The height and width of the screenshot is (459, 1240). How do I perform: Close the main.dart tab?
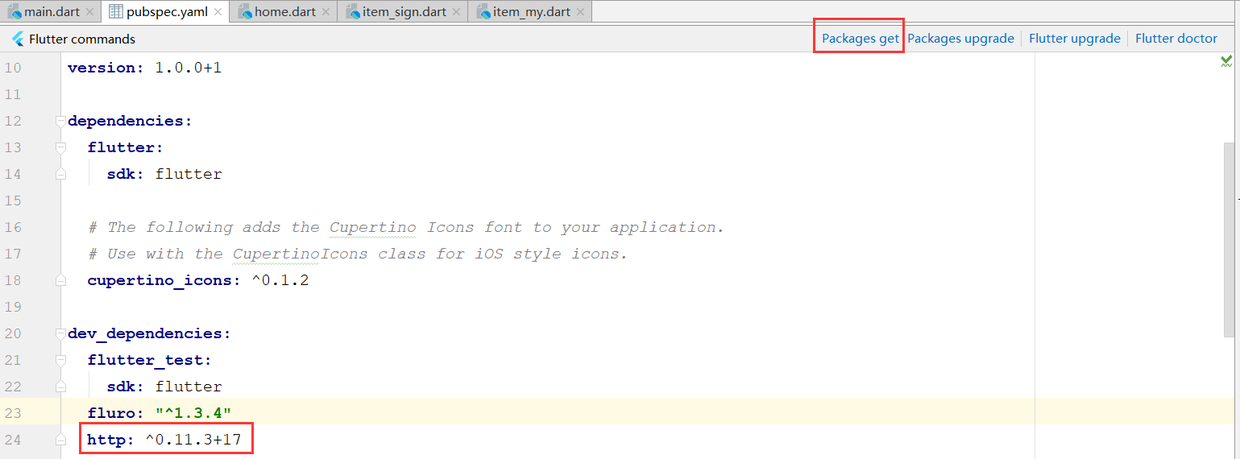[x=90, y=13]
